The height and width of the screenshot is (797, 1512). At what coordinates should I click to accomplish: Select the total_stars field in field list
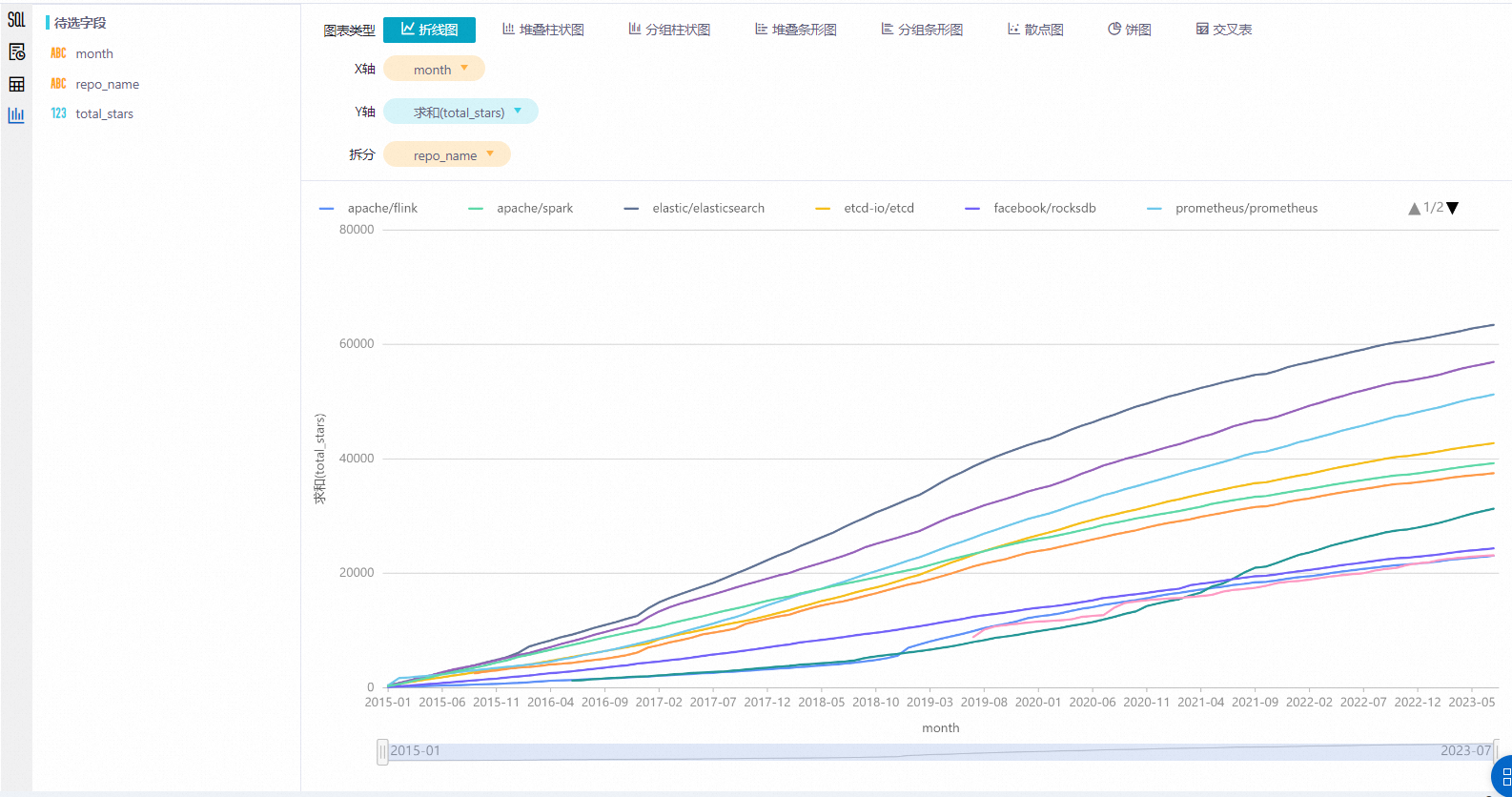(105, 113)
